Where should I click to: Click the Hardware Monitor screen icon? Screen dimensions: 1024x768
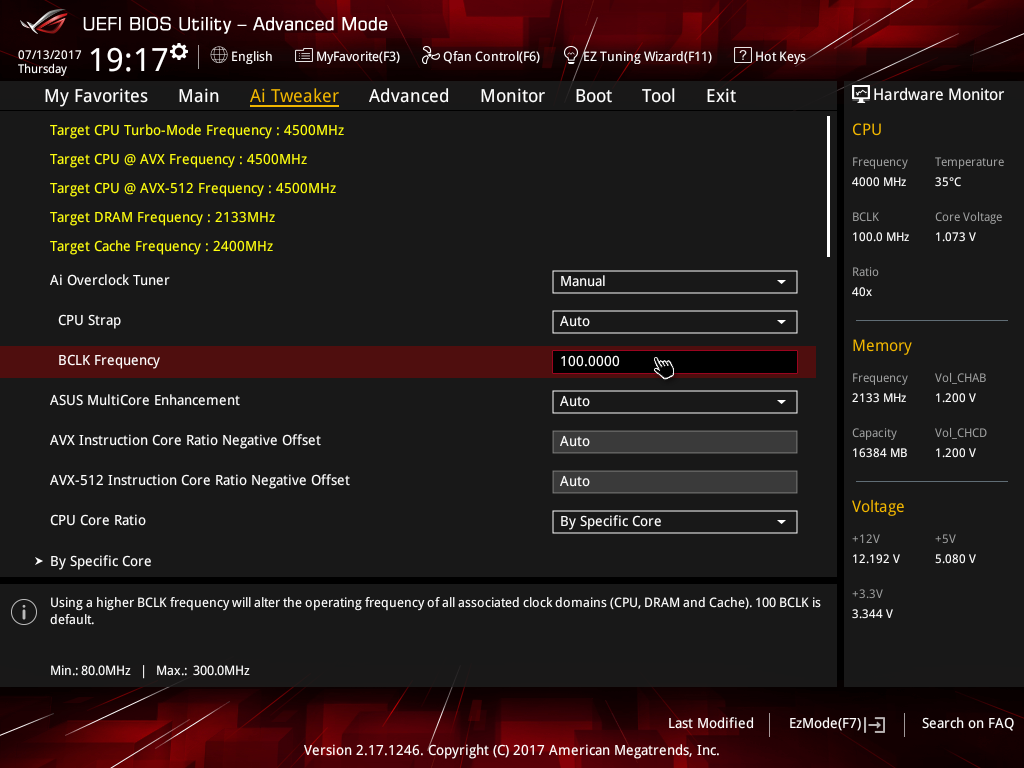tap(861, 95)
